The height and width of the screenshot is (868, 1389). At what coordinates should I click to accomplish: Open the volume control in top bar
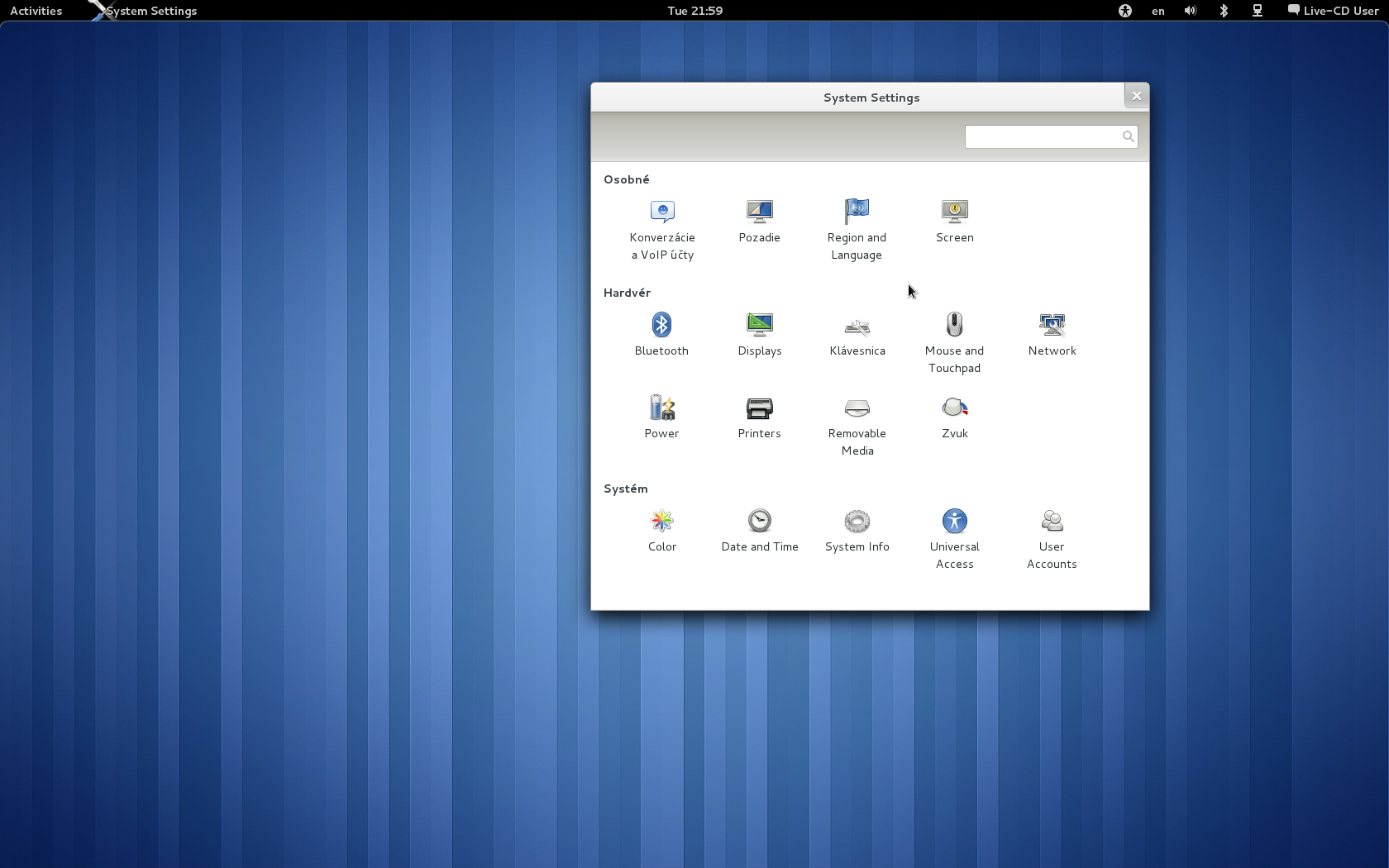(1191, 11)
